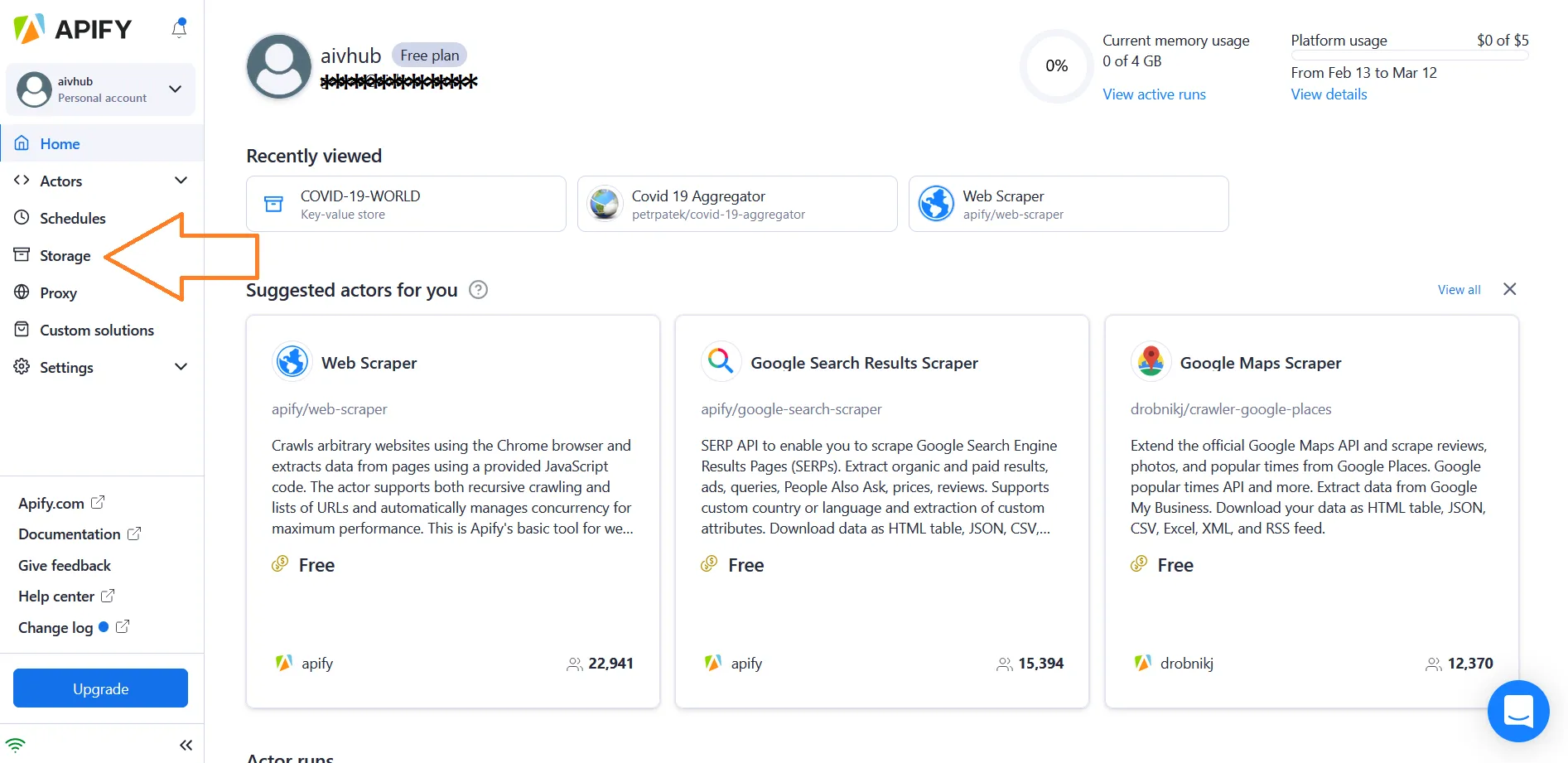The width and height of the screenshot is (1568, 763).
Task: Click the Google Maps Scraper pin icon
Action: [x=1151, y=361]
